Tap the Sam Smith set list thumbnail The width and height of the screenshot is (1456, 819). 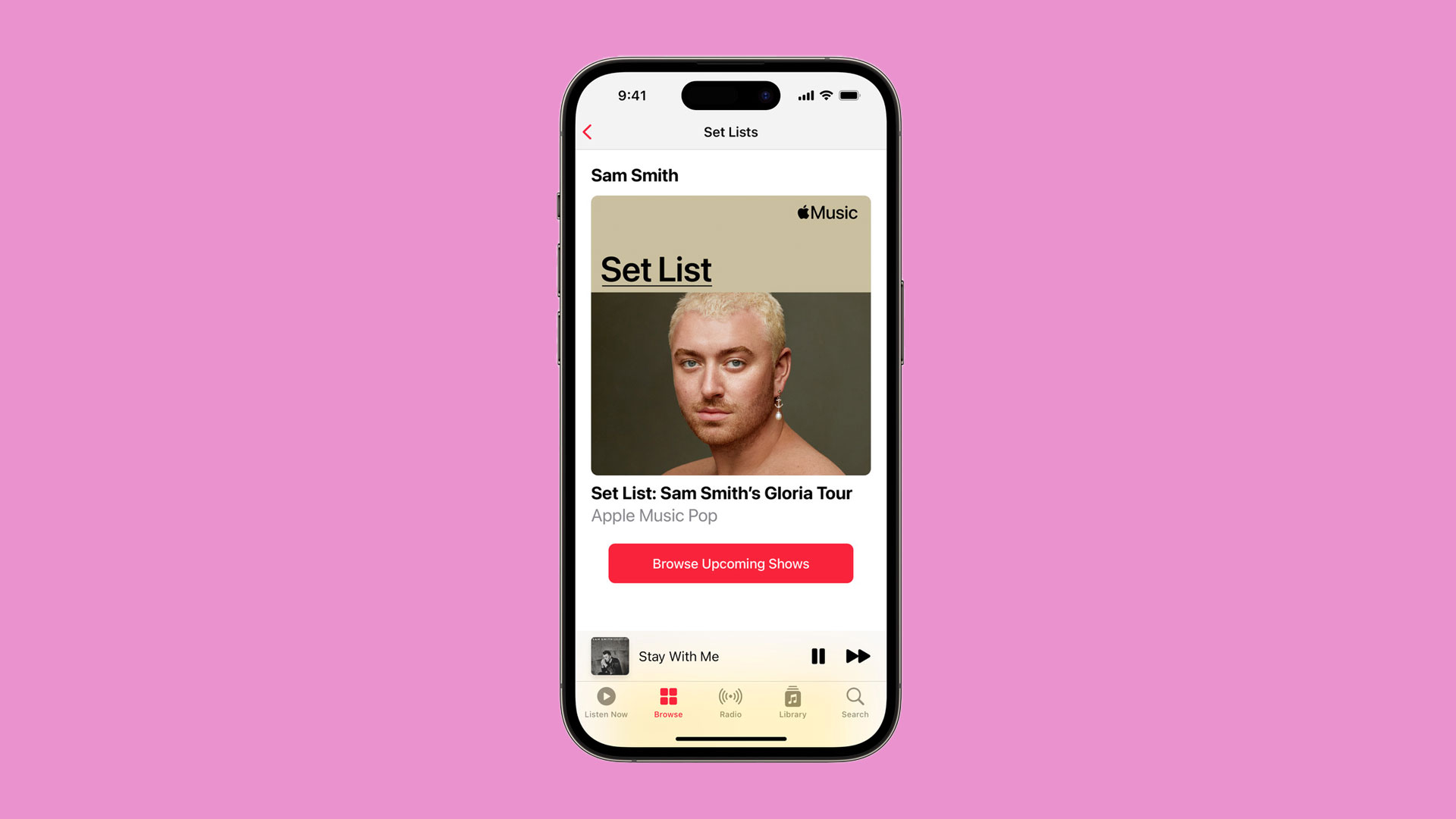coord(731,335)
